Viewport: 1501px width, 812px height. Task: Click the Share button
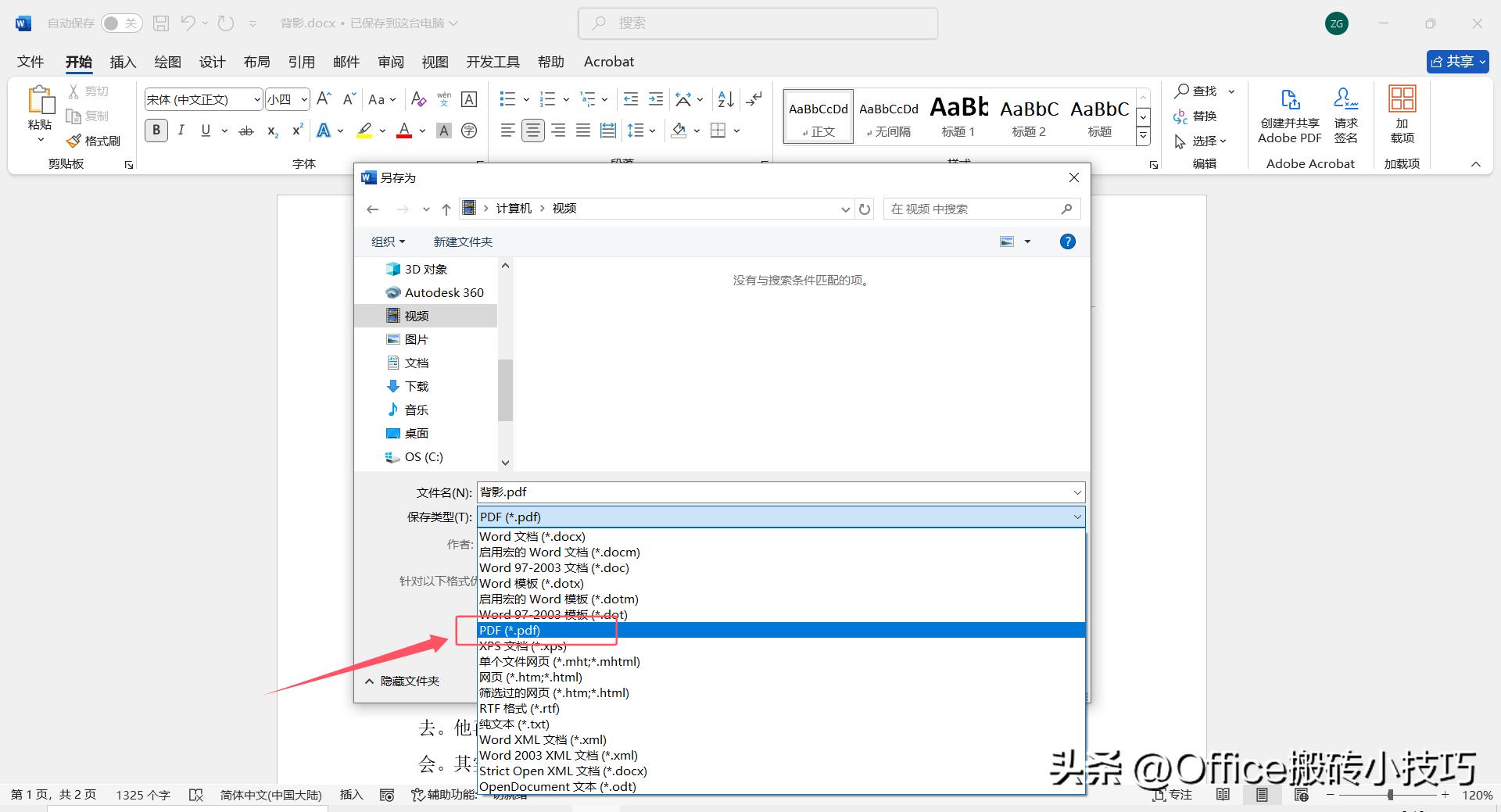1456,62
